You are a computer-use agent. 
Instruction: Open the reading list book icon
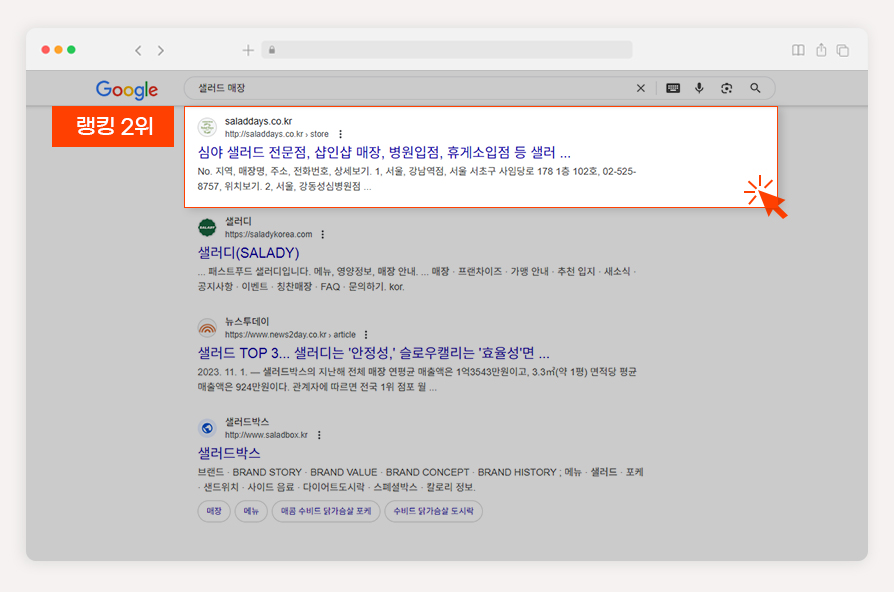pyautogui.click(x=798, y=50)
